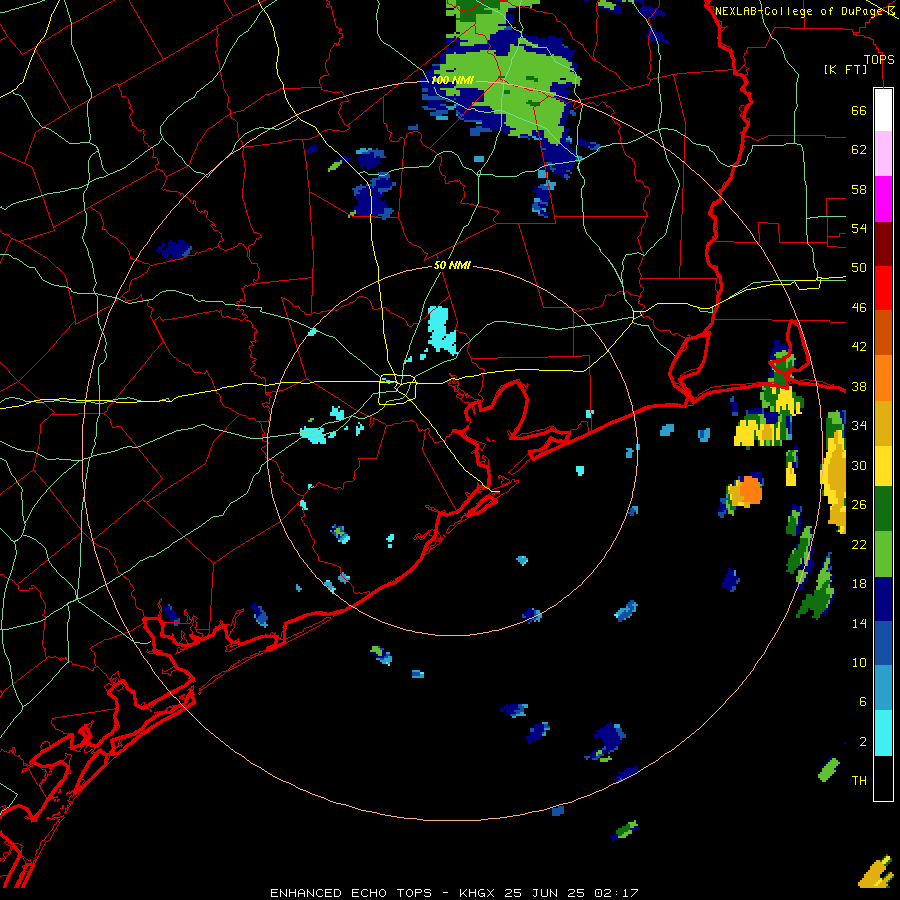Image resolution: width=900 pixels, height=900 pixels.
Task: Click the '14' scale value
Action: (859, 623)
